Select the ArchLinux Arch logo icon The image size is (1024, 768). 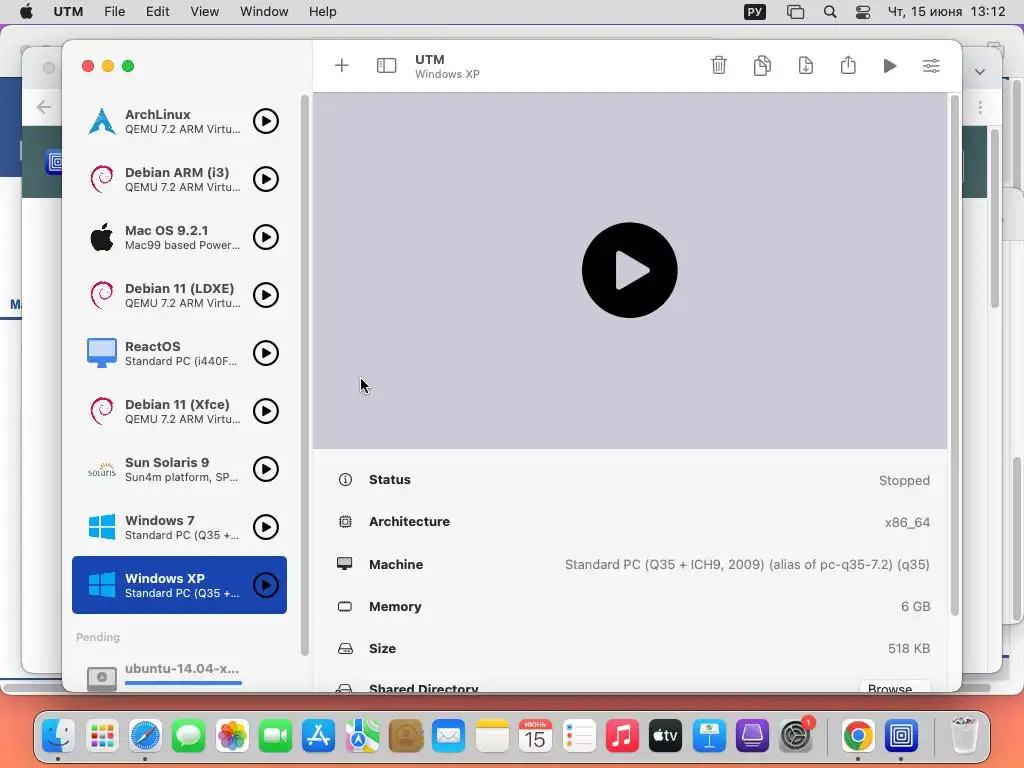[x=102, y=121]
